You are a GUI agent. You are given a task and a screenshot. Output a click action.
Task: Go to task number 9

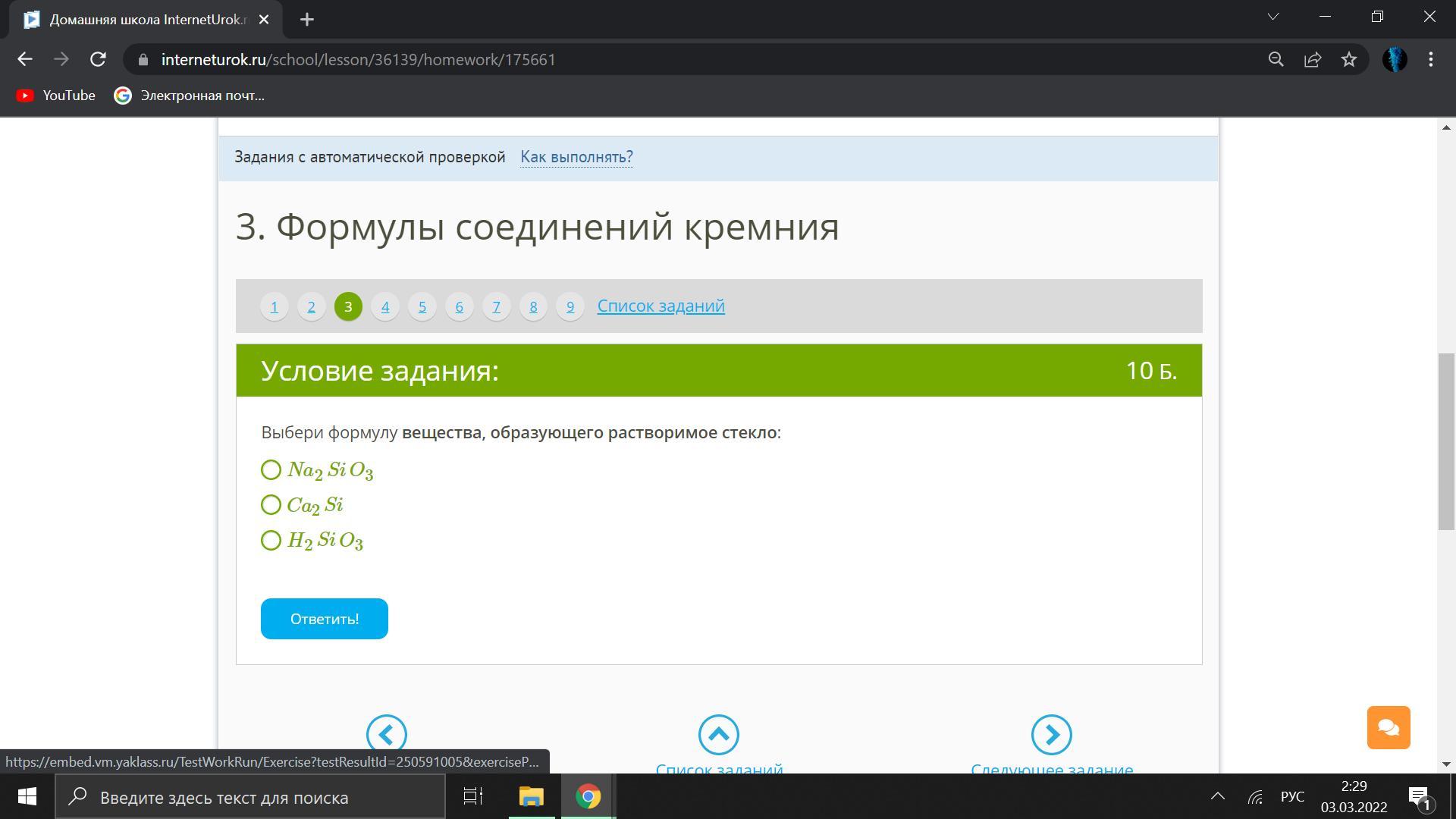pyautogui.click(x=570, y=306)
